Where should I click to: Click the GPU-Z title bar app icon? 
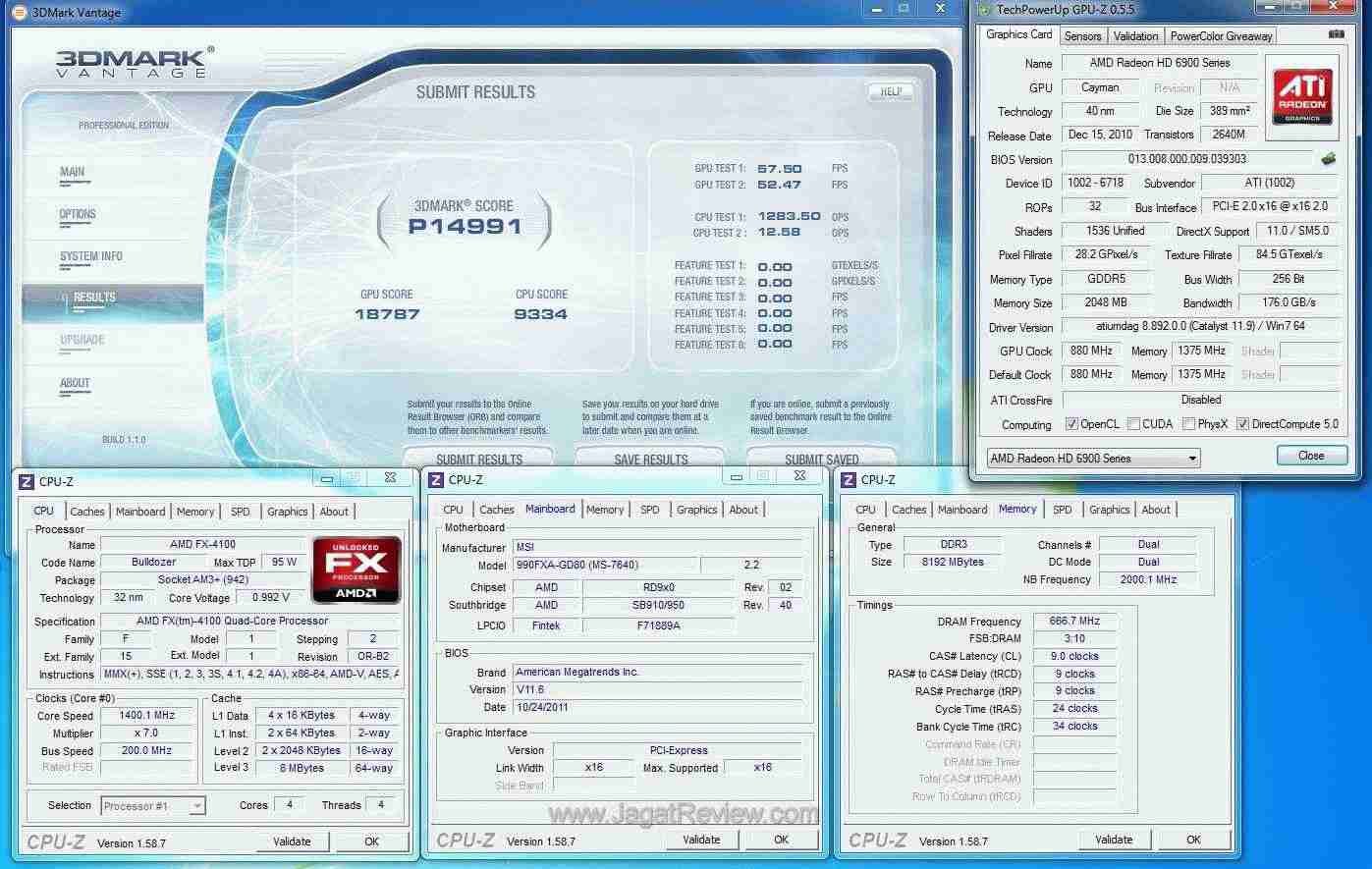tap(984, 10)
